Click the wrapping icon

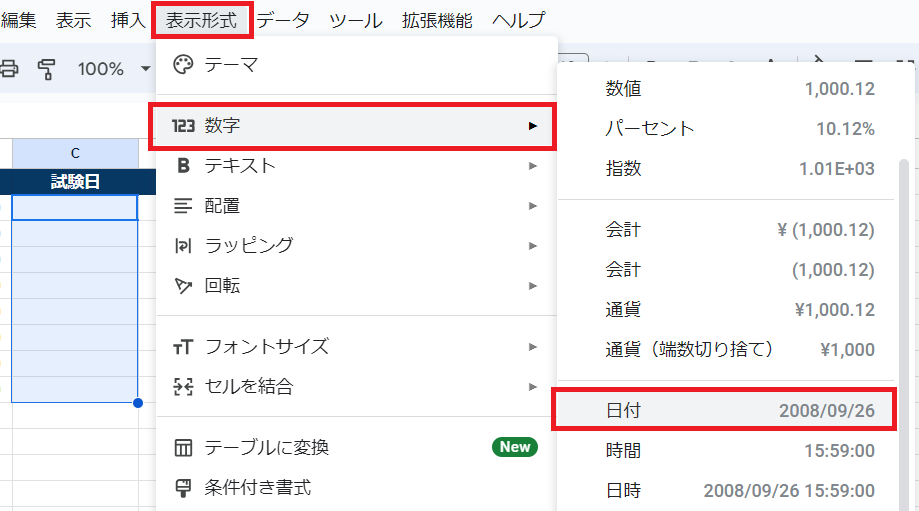pyautogui.click(x=183, y=246)
